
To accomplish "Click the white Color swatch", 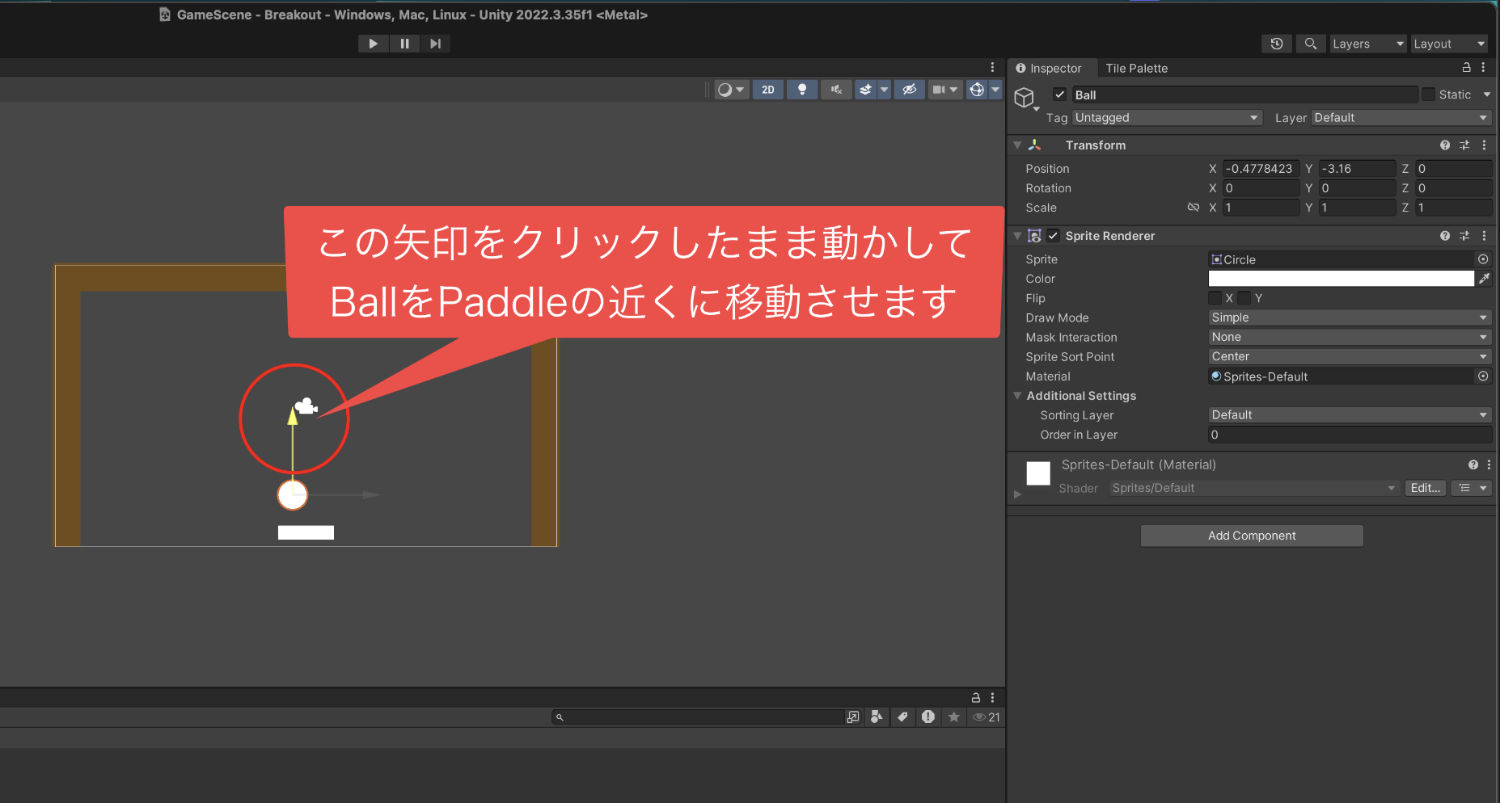I will coord(1341,279).
